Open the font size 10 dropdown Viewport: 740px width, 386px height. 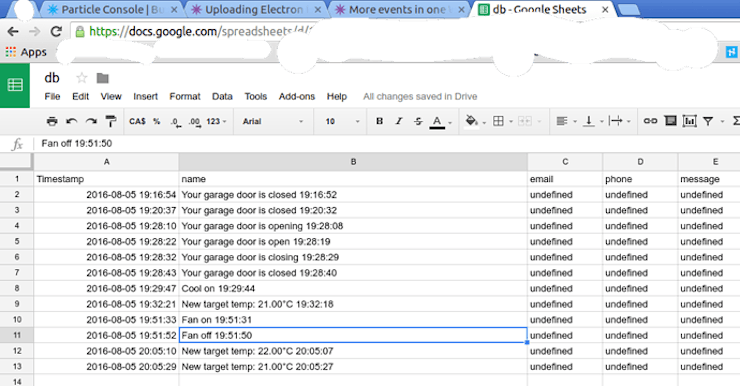tap(342, 121)
